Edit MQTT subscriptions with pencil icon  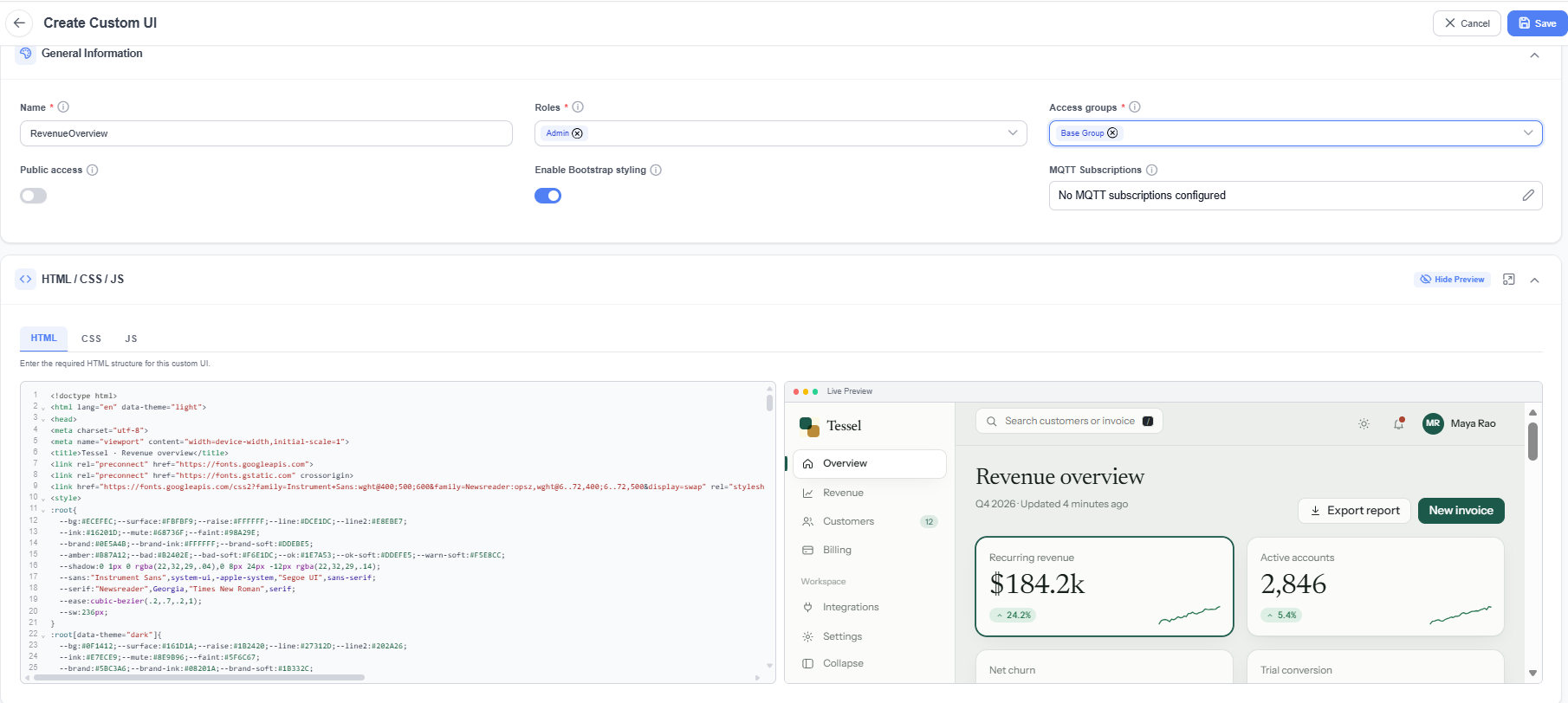tap(1528, 196)
